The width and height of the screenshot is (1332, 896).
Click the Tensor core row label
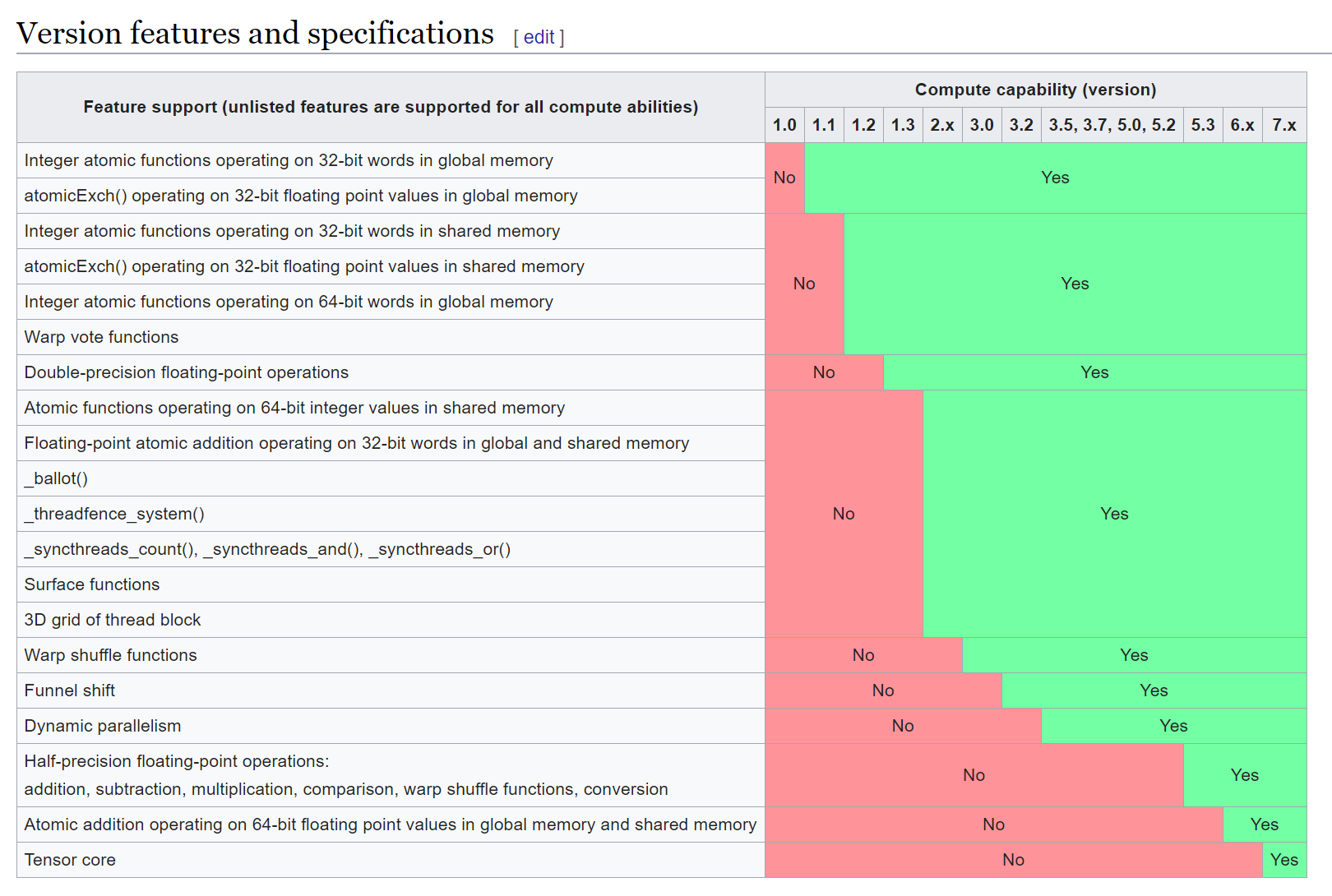point(70,859)
